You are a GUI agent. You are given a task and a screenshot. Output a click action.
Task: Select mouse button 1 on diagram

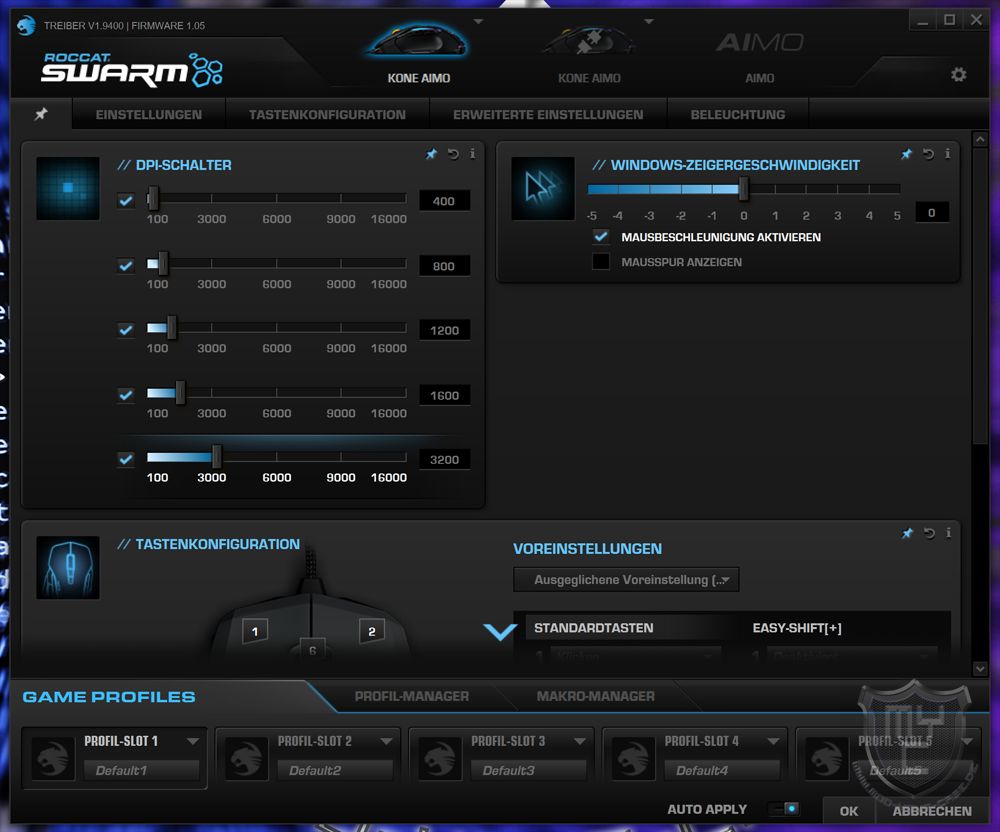254,631
